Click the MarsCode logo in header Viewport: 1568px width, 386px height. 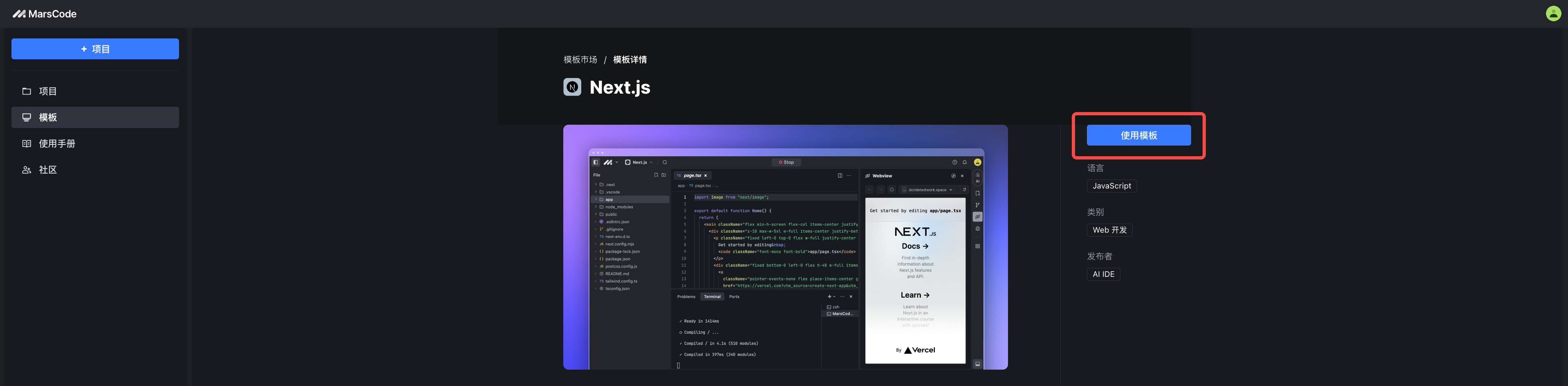click(45, 14)
